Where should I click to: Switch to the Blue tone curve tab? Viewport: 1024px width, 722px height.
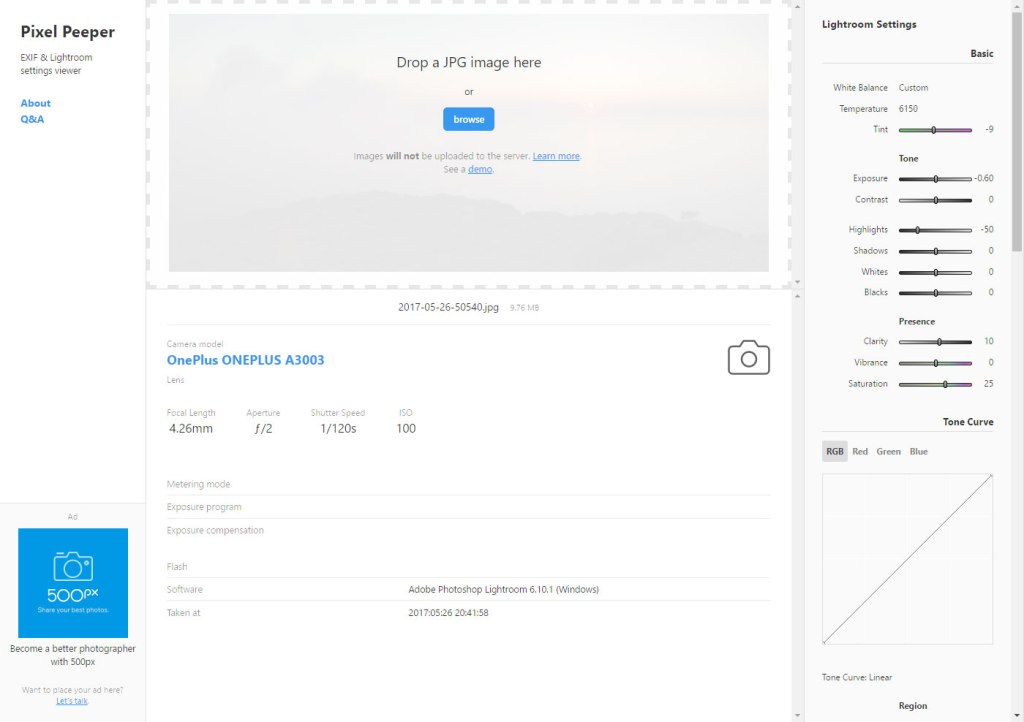click(918, 451)
